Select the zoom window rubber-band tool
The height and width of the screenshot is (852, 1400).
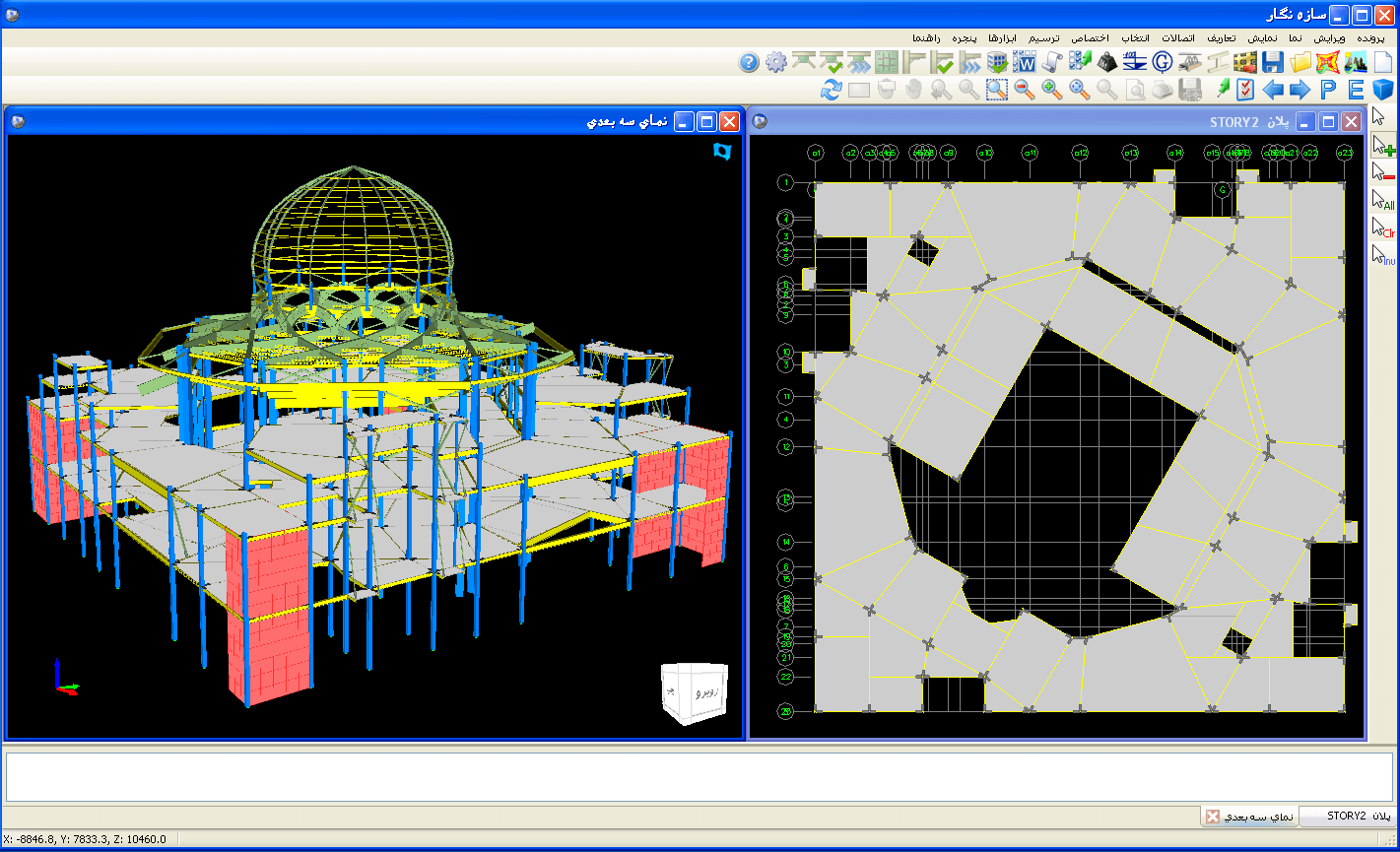(x=997, y=91)
